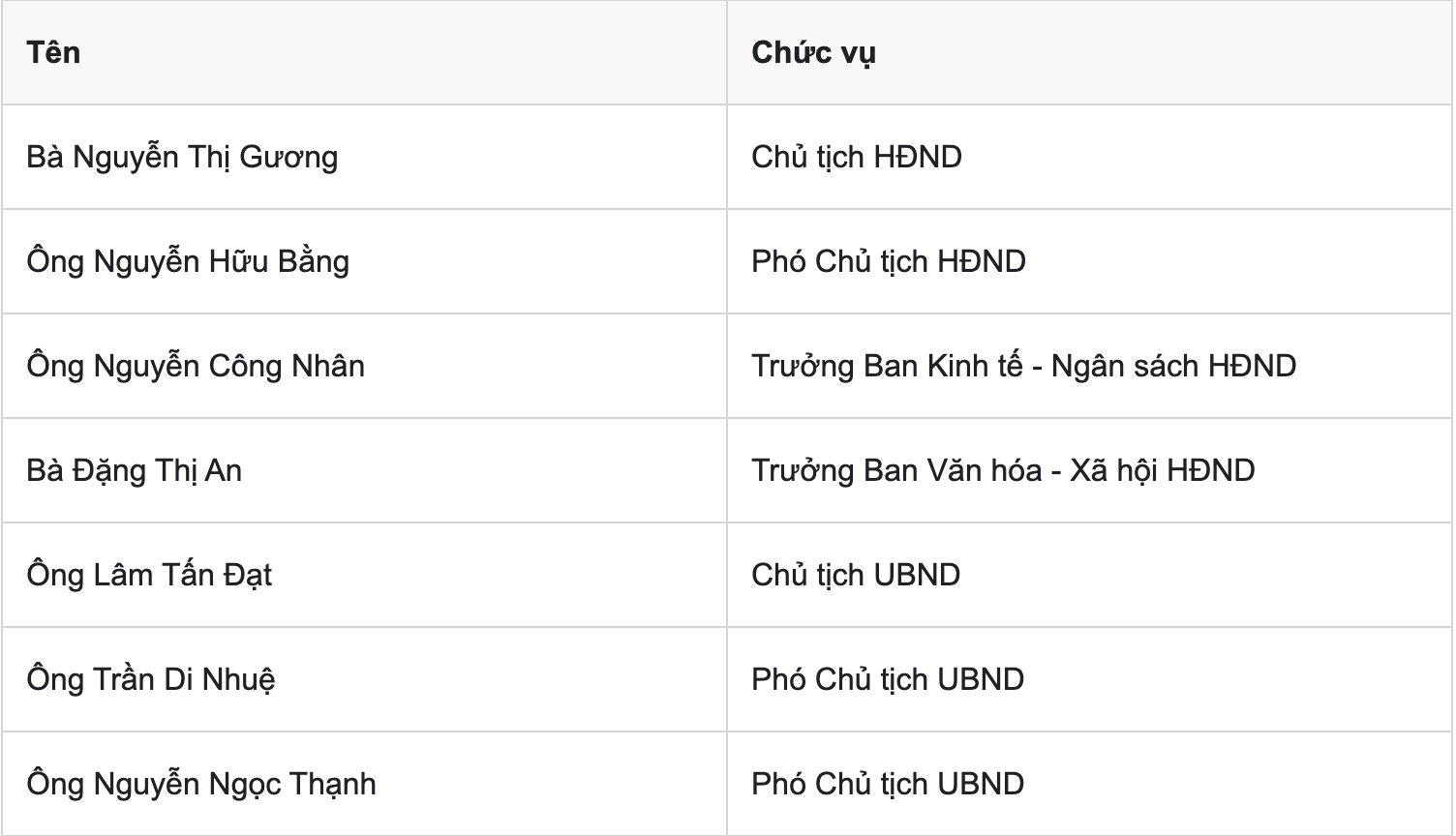Click the name "Ông Lâm Tấn Đạt"
1456x836 pixels.
click(149, 576)
